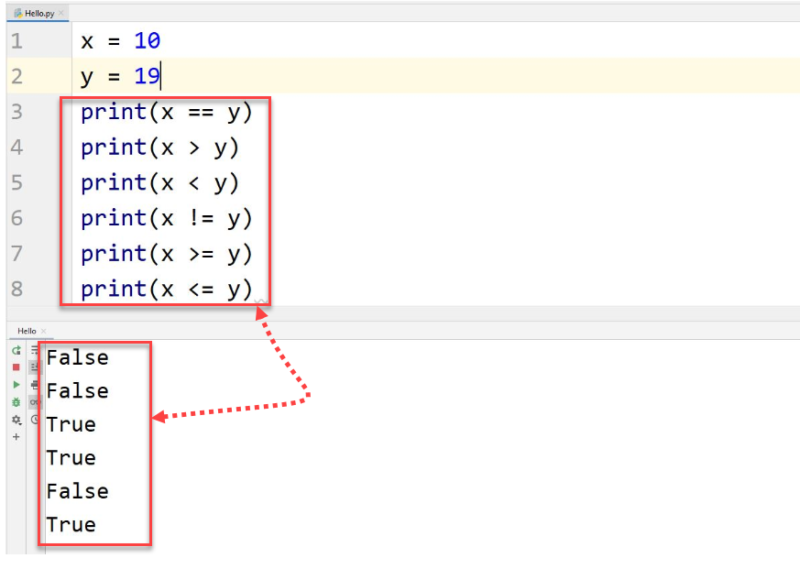Click the "print(x >= y)" line
This screenshot has height=569, width=800.
166,254
